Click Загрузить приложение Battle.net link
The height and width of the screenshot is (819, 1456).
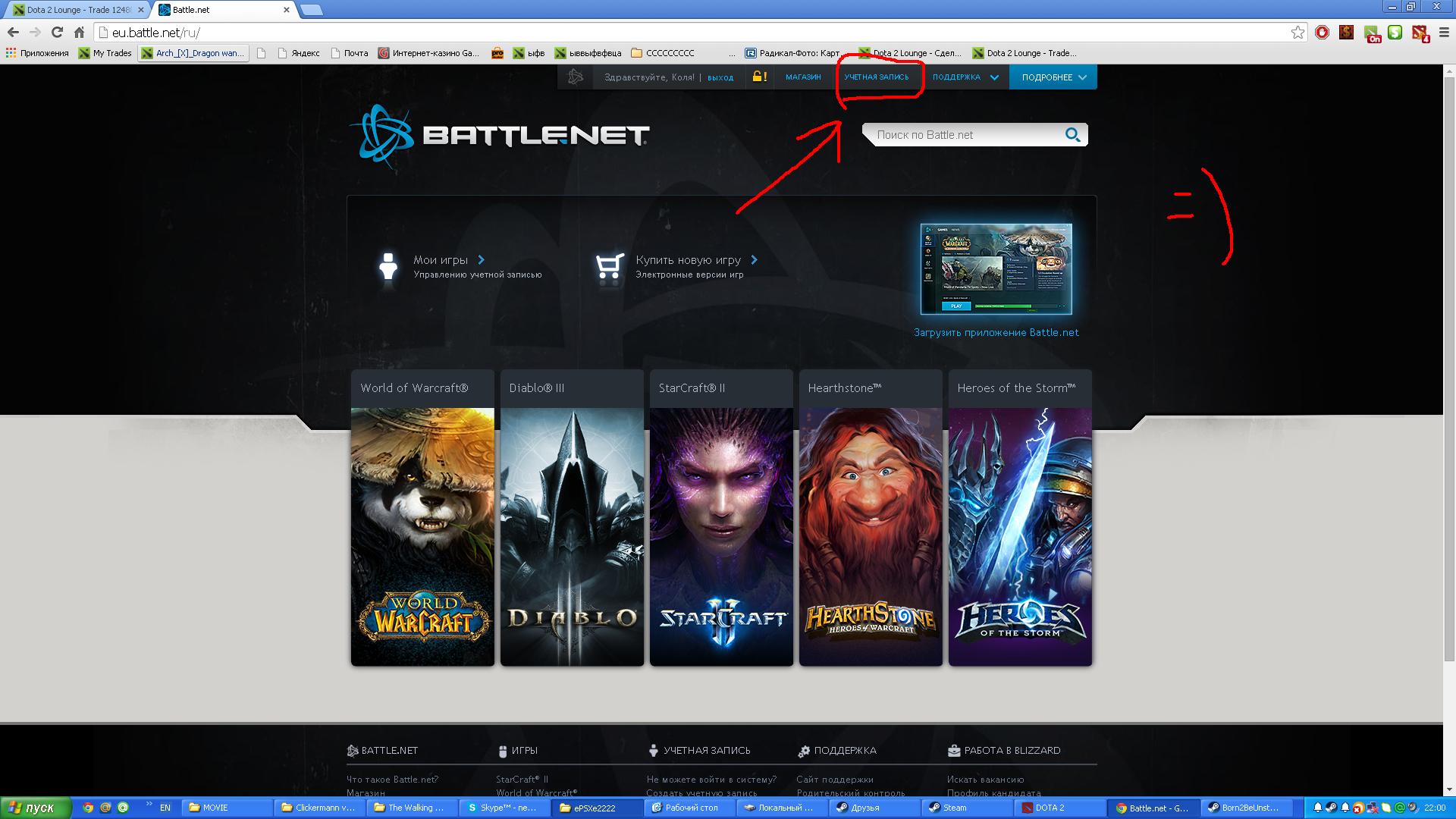(x=996, y=332)
